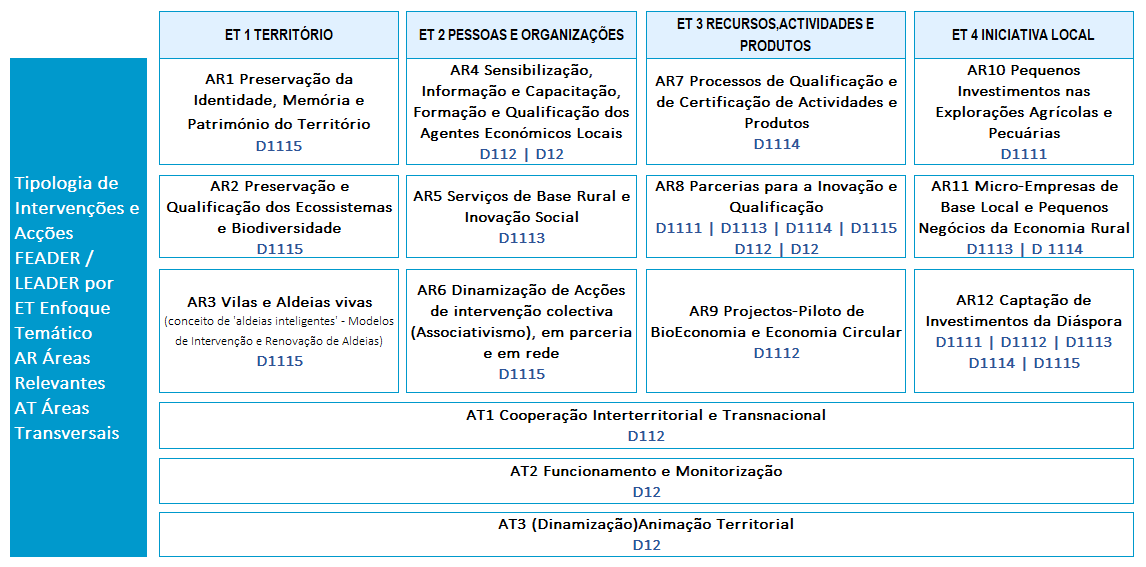This screenshot has width=1146, height=567.
Task: Select the ET 1 TERRITÓRIO header
Action: 278,35
